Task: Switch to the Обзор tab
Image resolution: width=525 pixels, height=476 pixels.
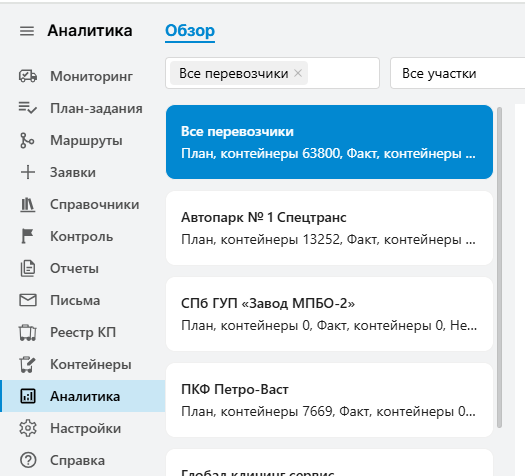Action: click(190, 31)
